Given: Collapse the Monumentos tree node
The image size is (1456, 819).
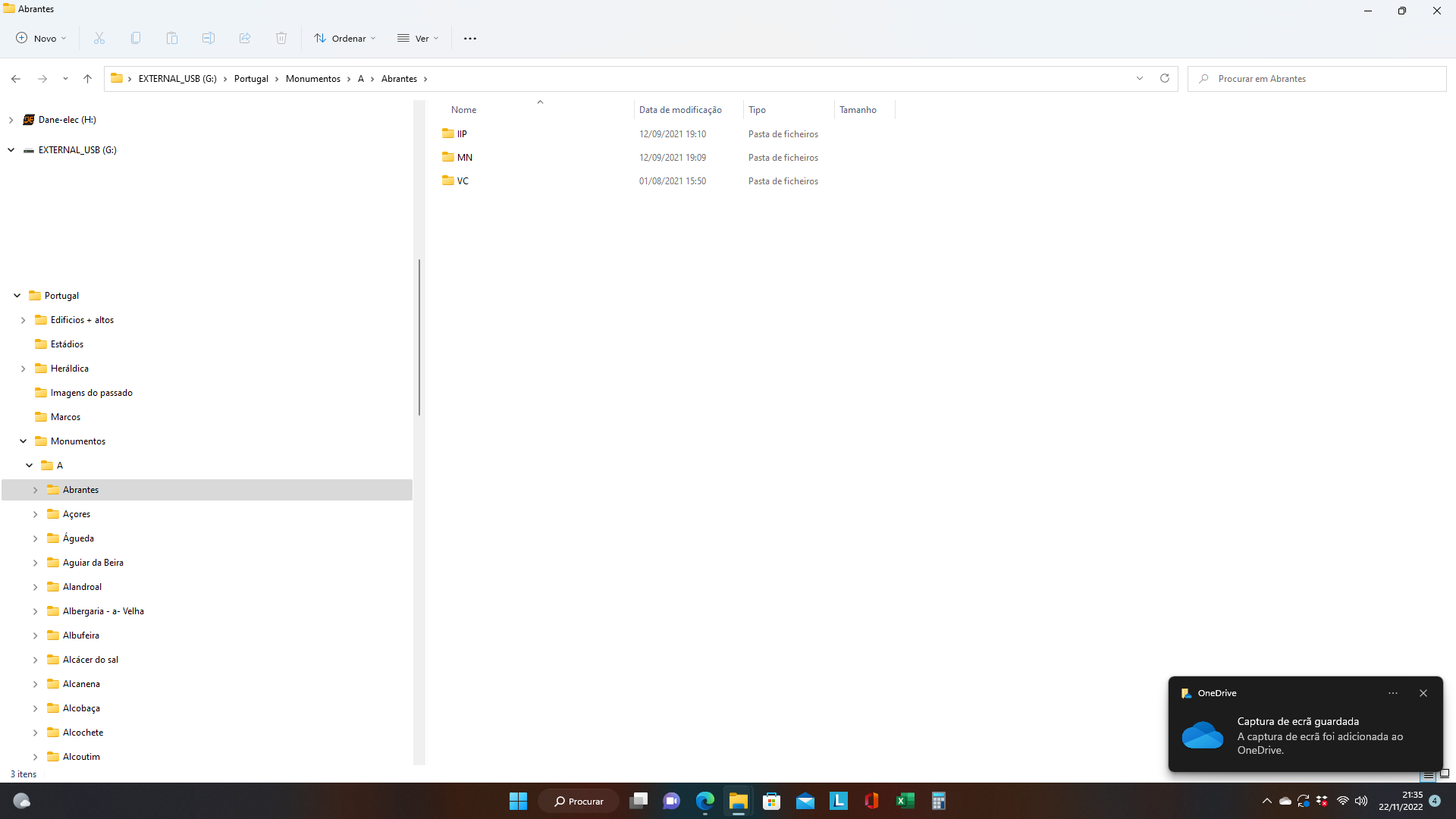Looking at the screenshot, I should pyautogui.click(x=24, y=441).
